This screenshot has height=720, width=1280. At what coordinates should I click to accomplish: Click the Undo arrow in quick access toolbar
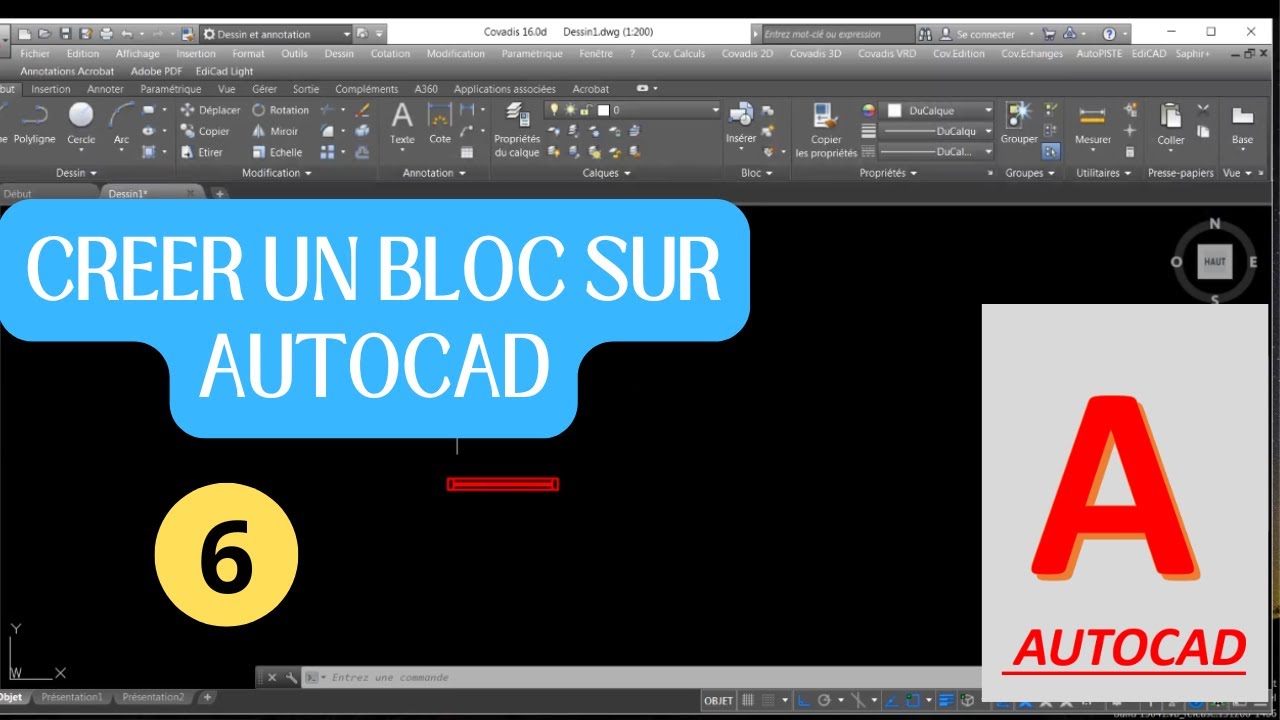pyautogui.click(x=126, y=33)
